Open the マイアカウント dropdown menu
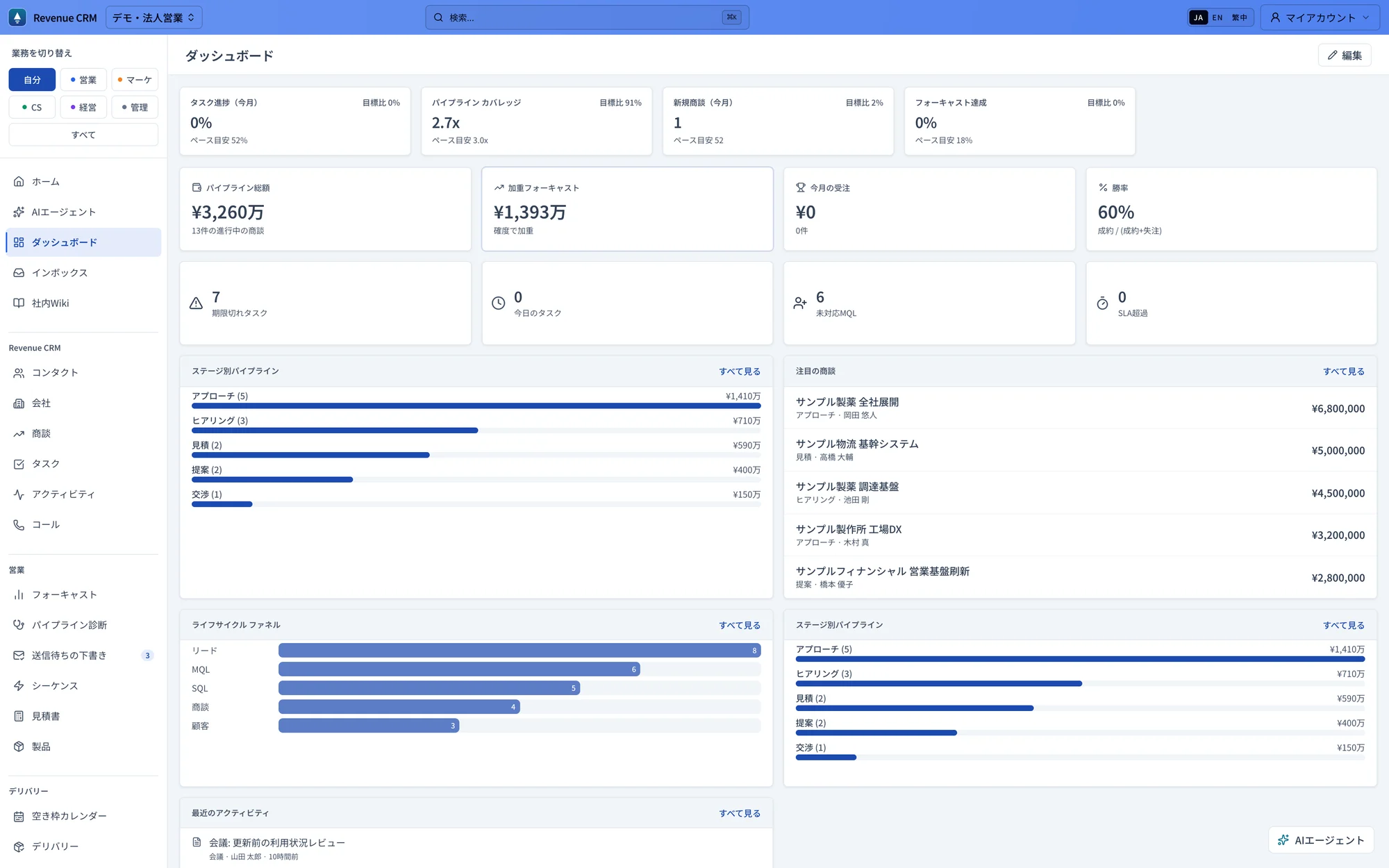 pos(1320,17)
